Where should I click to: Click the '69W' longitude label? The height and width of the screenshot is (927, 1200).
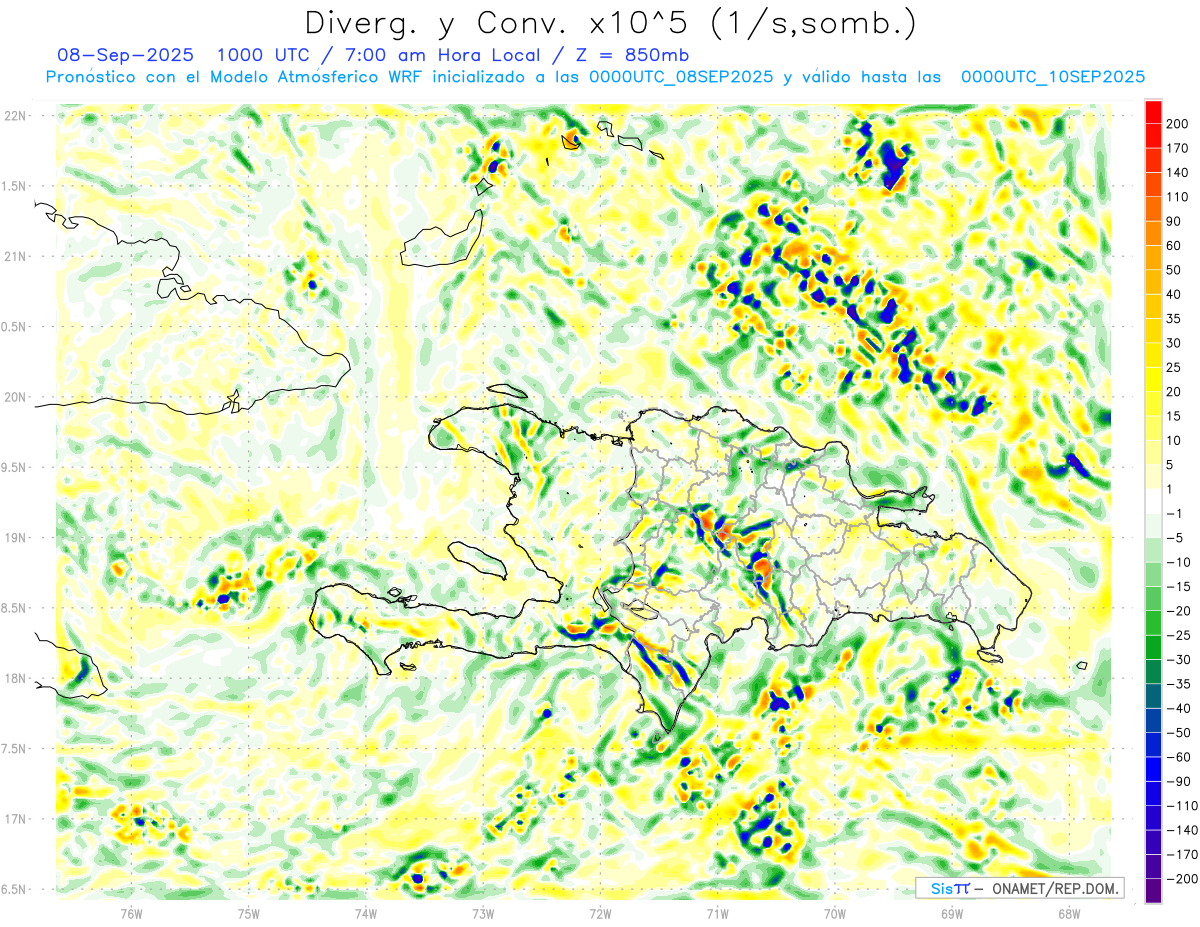pyautogui.click(x=952, y=913)
